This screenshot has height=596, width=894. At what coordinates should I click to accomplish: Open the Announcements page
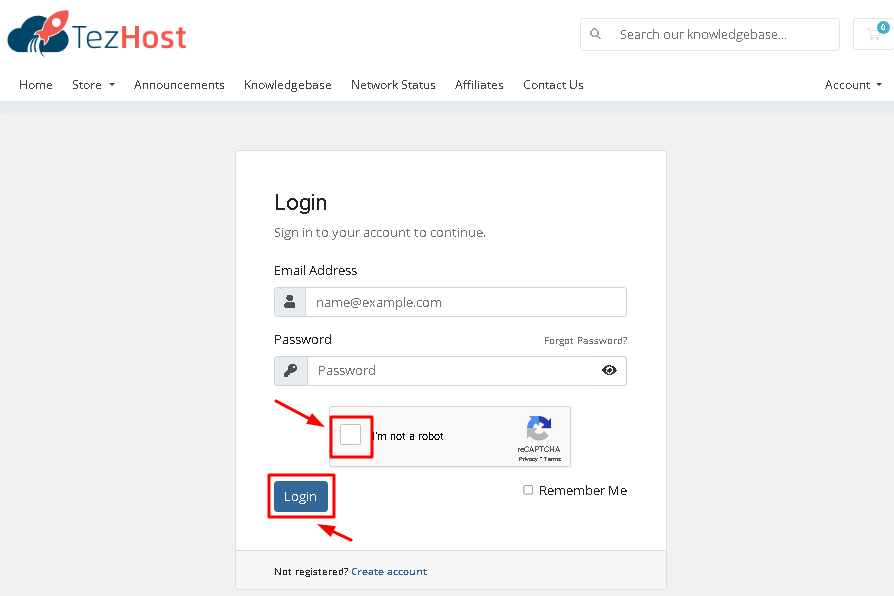179,85
